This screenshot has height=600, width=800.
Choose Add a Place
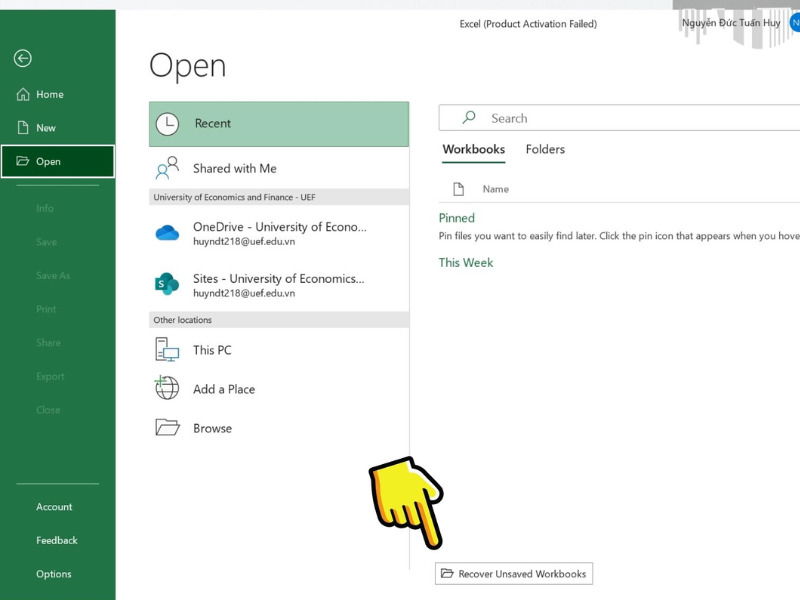tap(279, 389)
